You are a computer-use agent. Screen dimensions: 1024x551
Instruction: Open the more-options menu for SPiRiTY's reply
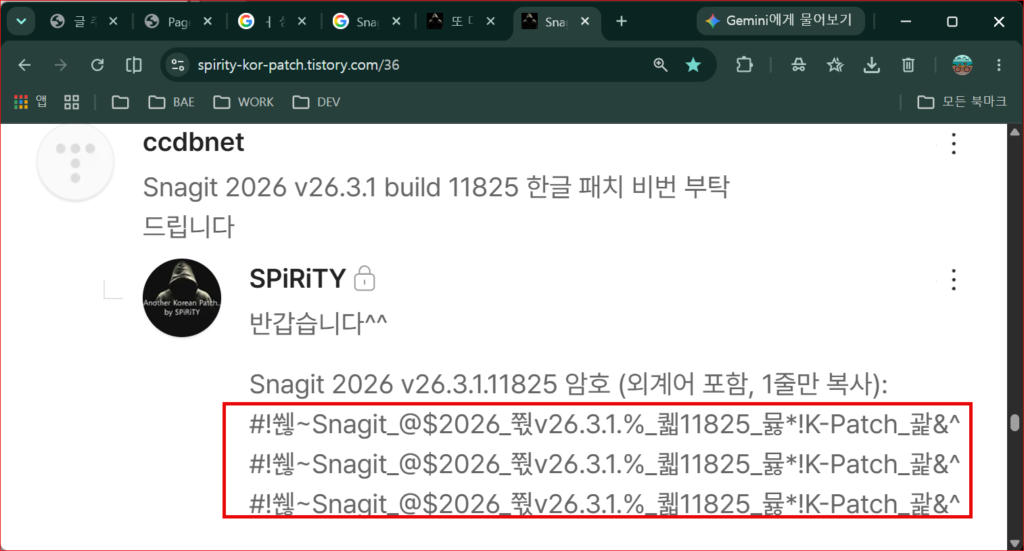click(x=953, y=280)
